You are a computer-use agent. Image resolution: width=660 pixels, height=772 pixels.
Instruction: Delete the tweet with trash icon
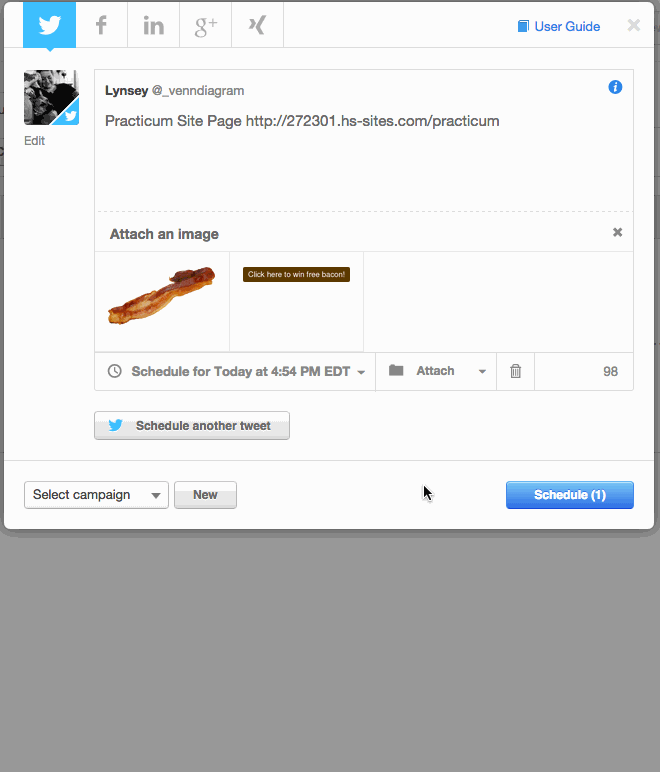515,371
